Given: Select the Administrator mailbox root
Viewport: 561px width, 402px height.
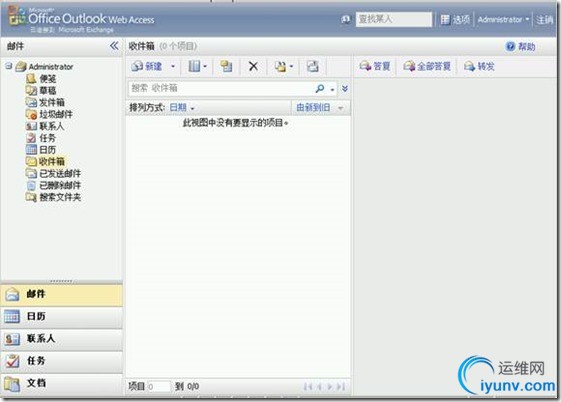Looking at the screenshot, I should pyautogui.click(x=45, y=67).
